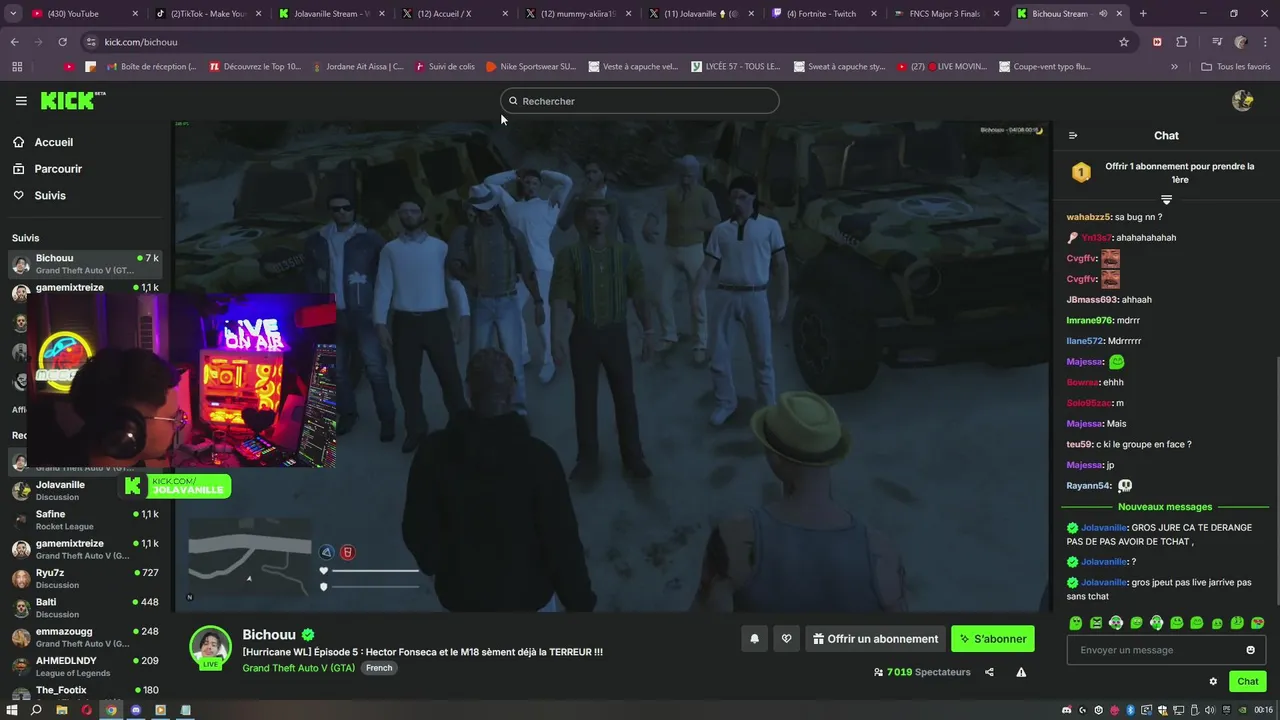Open a new browser tab
Viewport: 1280px width, 720px height.
pos(1143,14)
